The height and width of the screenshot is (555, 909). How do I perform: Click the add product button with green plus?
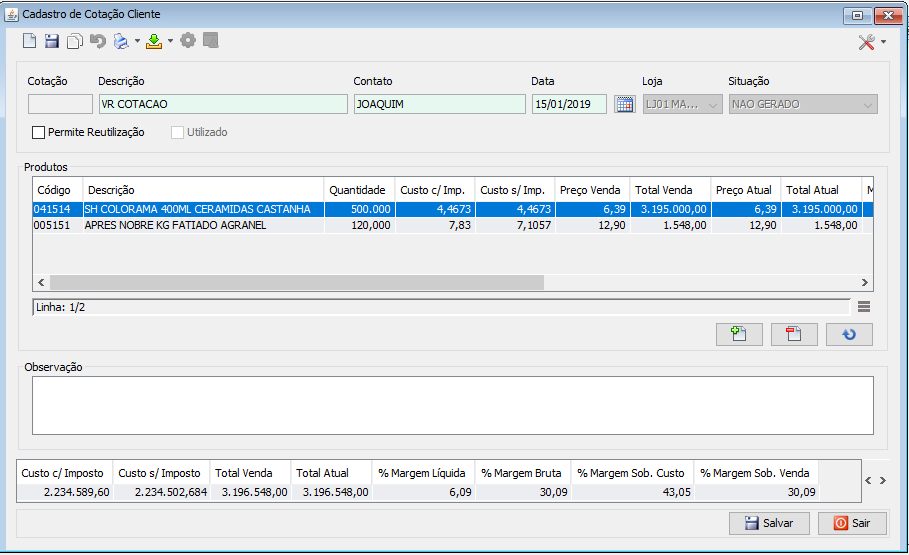click(739, 334)
